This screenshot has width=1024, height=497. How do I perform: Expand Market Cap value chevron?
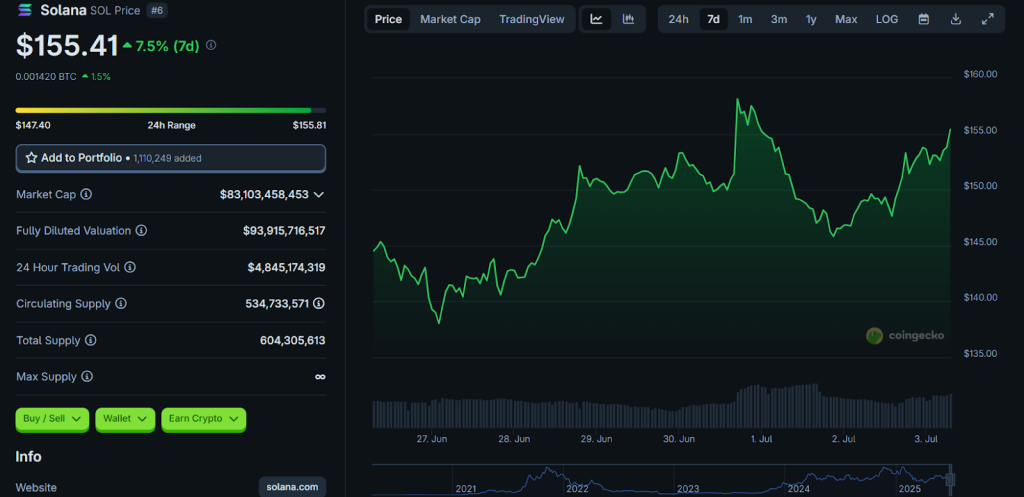[319, 195]
